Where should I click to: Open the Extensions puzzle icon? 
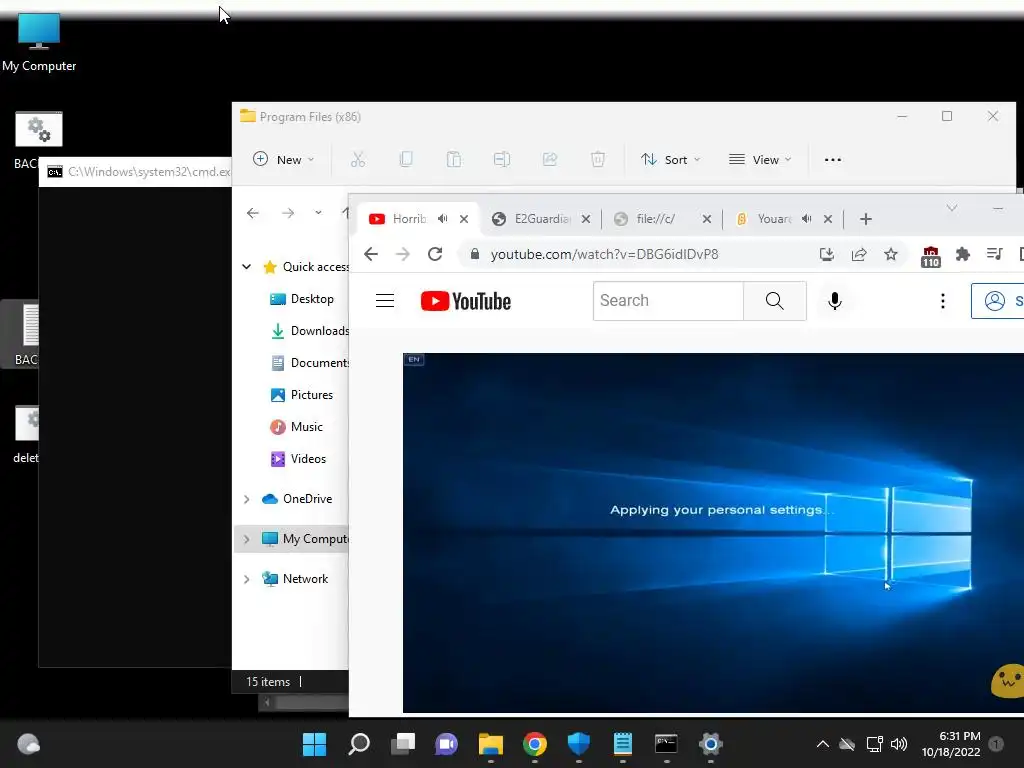[963, 254]
